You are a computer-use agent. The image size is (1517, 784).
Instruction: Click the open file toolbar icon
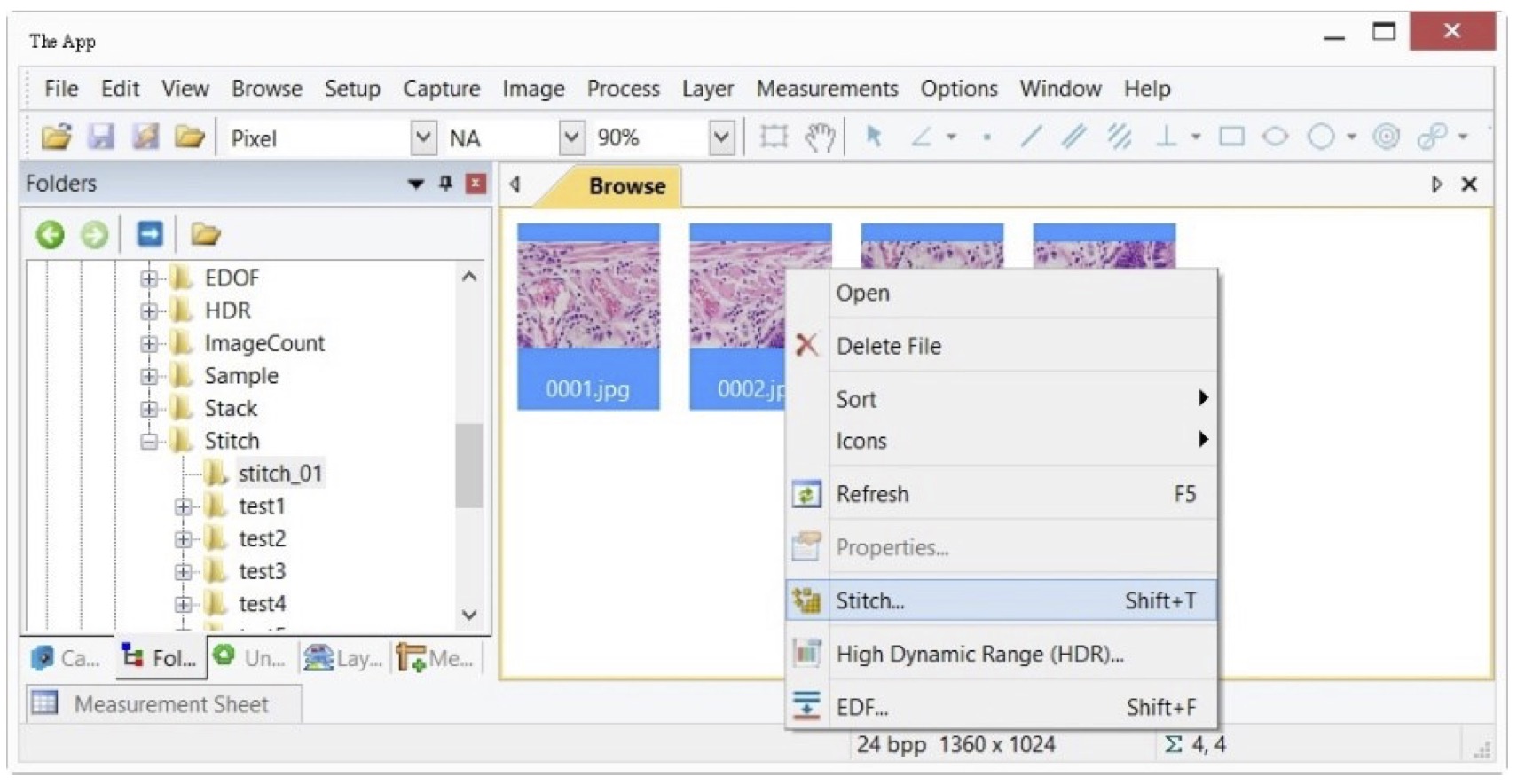tap(57, 137)
